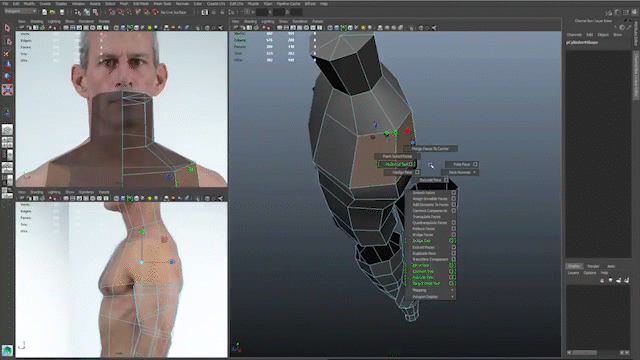
Task: Expand the Mapping submenu
Action: pyautogui.click(x=432, y=290)
